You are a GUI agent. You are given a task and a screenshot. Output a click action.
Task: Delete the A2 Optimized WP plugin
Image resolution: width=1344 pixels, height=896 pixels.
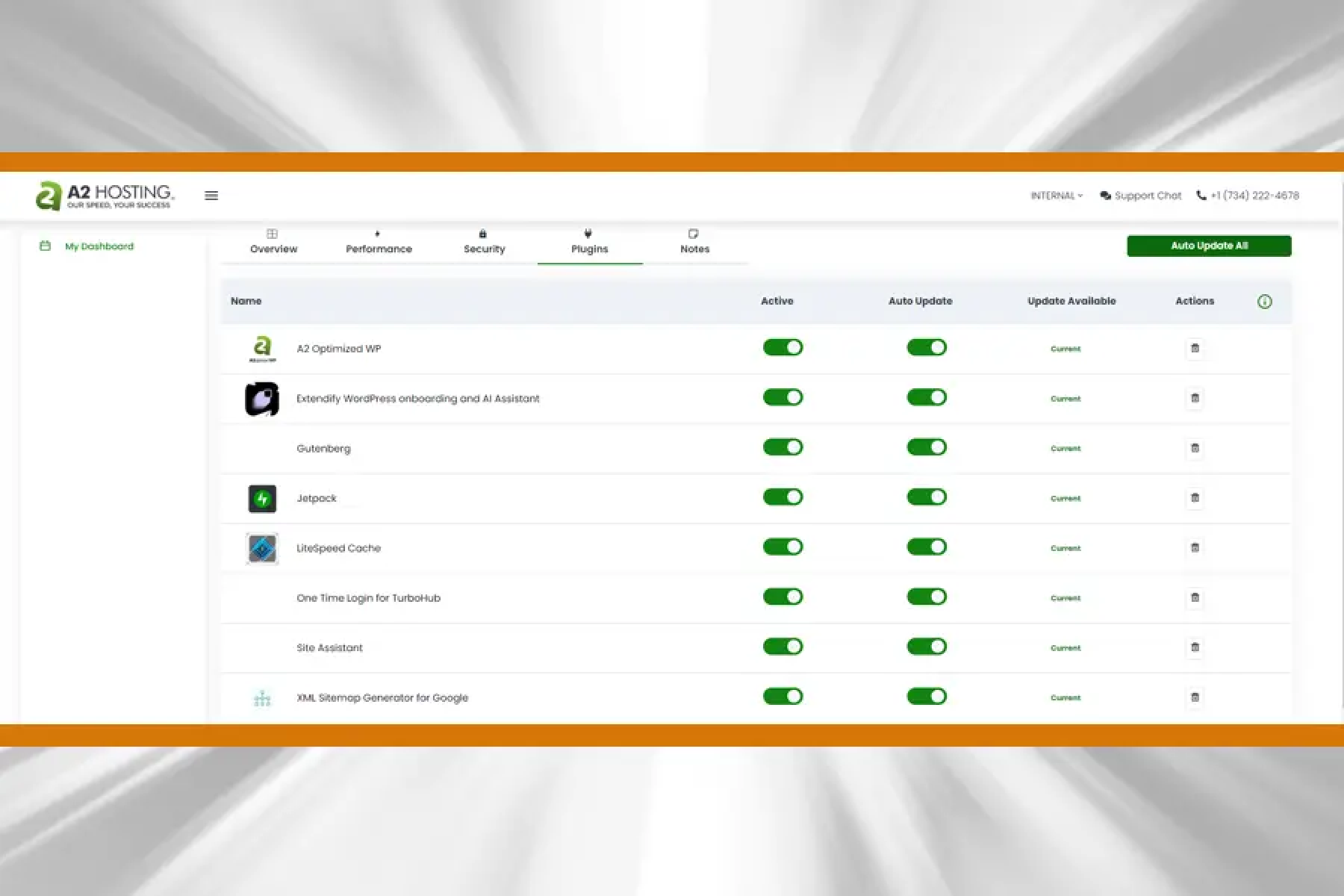click(1195, 349)
